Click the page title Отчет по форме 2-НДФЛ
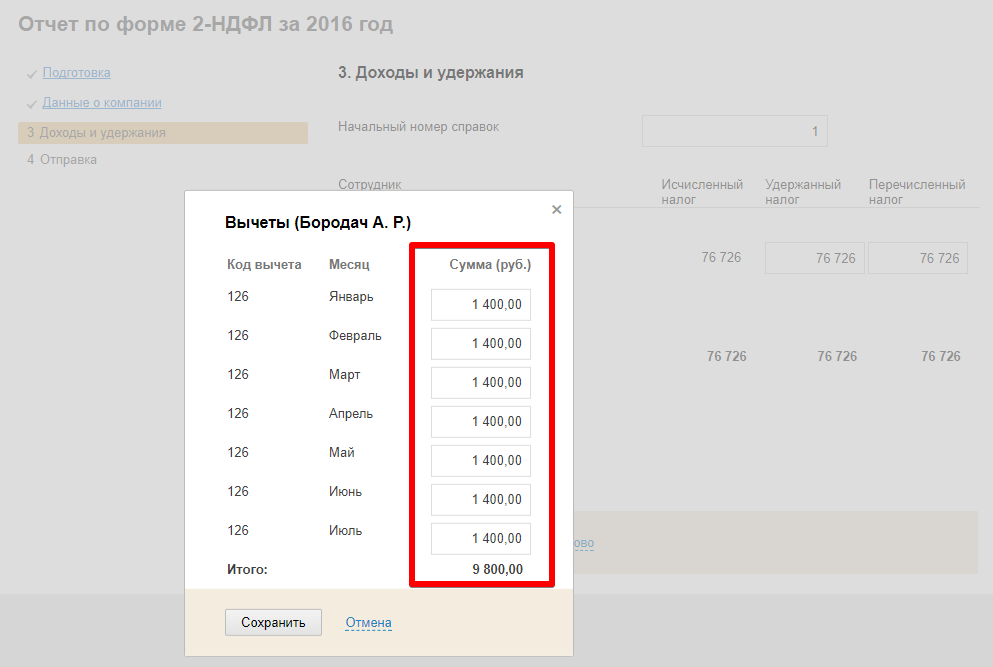This screenshot has width=993, height=667. 206,24
